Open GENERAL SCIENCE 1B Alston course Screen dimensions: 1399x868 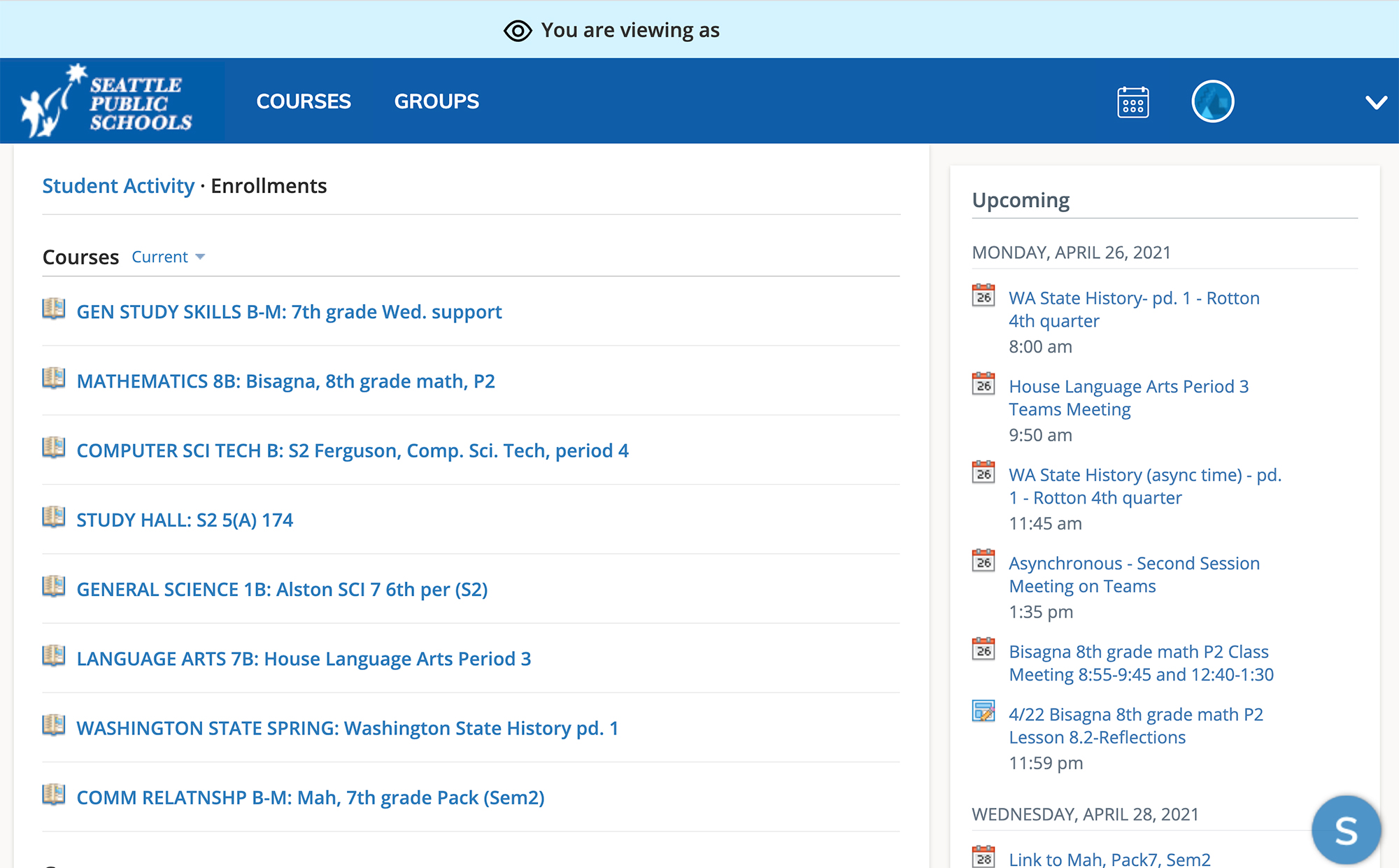(x=282, y=590)
